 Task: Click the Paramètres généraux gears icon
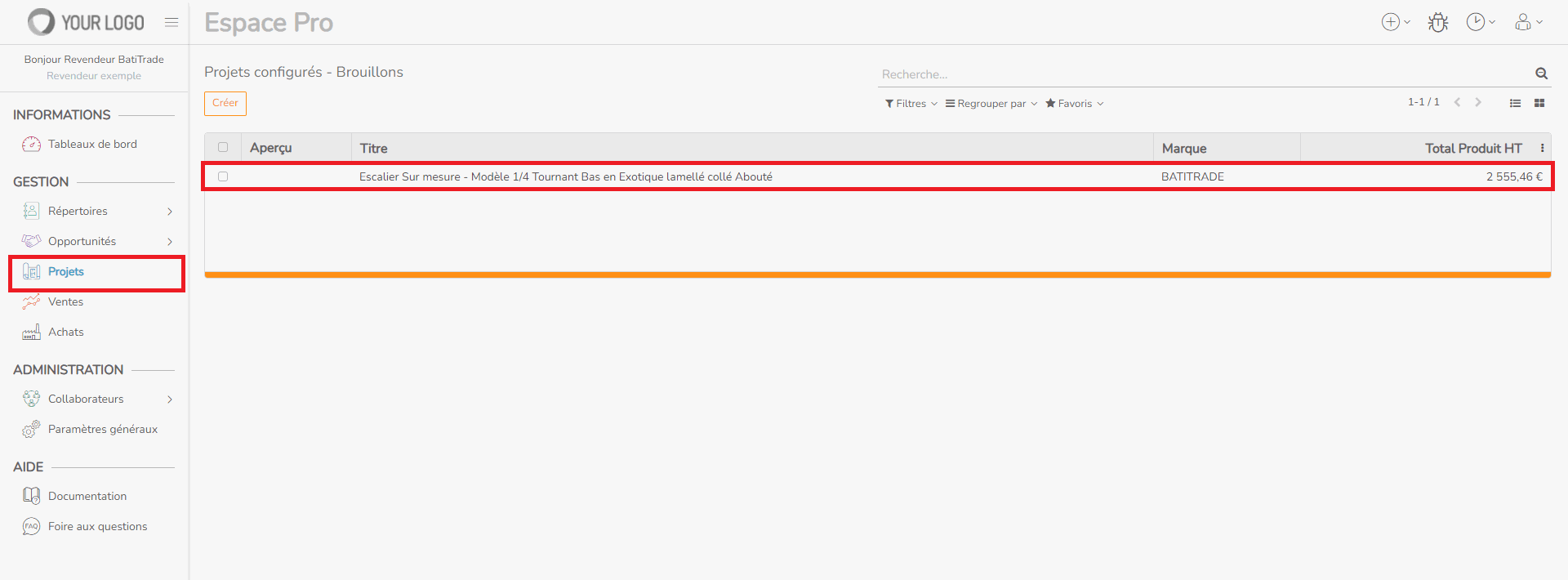31,429
